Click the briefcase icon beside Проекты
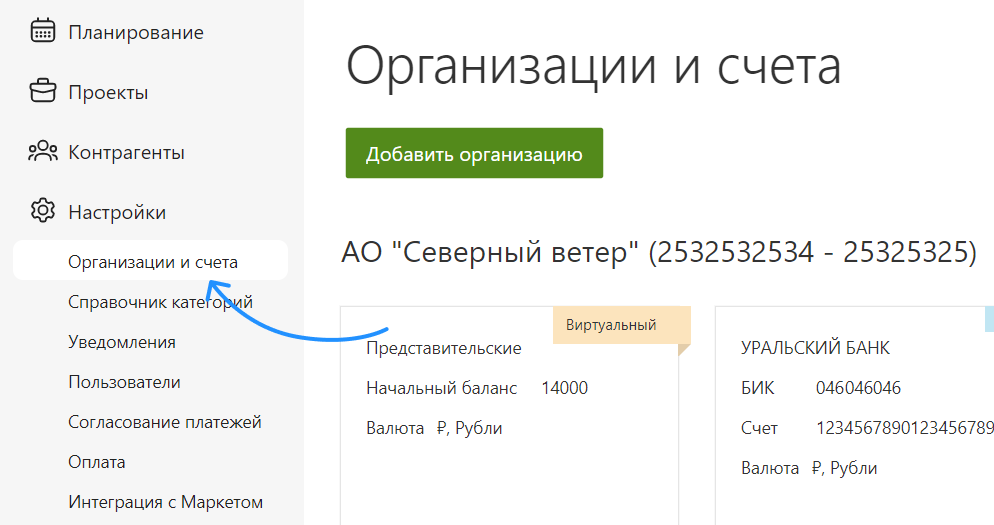The image size is (994, 525). [x=42, y=92]
